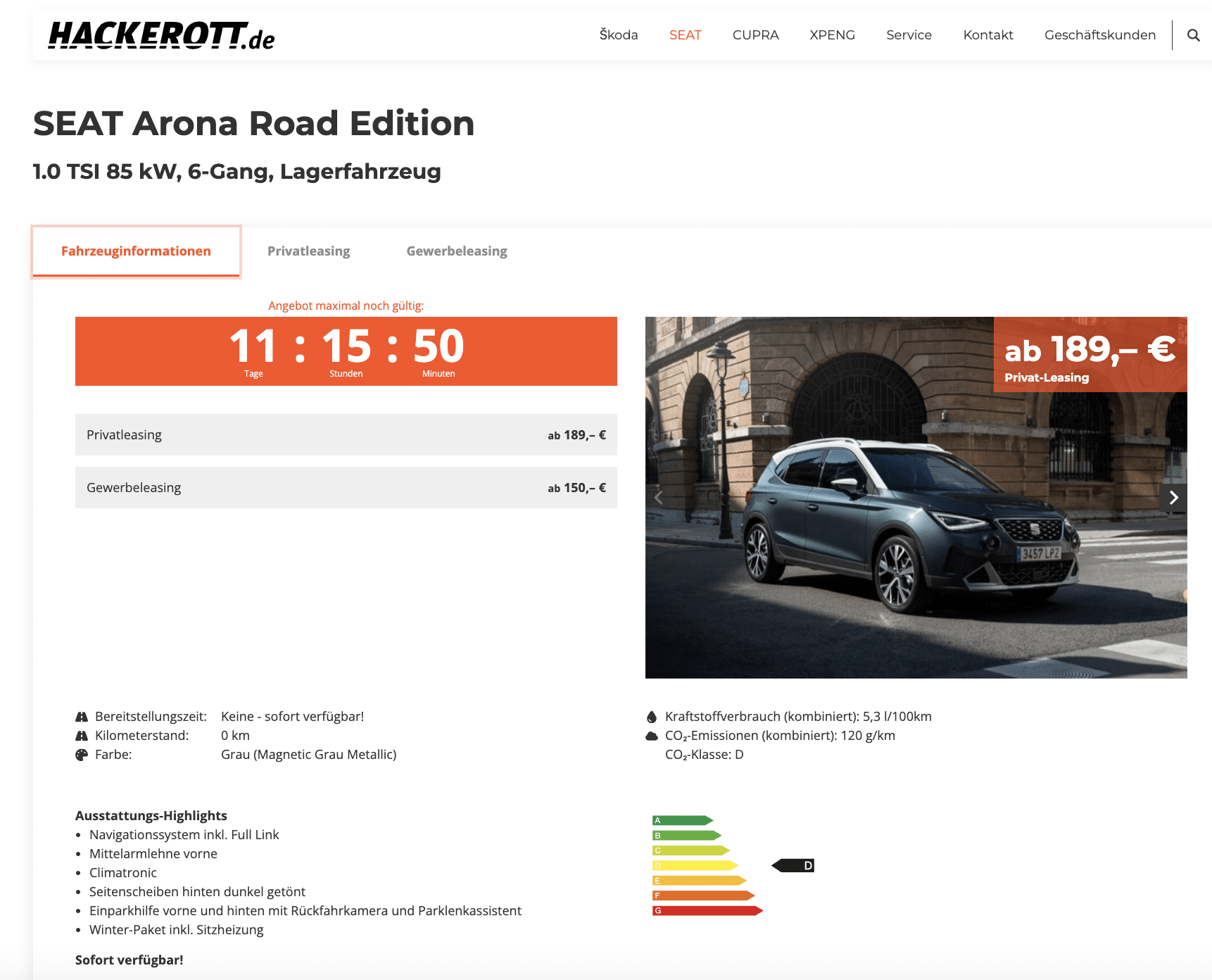The height and width of the screenshot is (980, 1212).
Task: Click the light green B efficiency bar
Action: tap(687, 836)
